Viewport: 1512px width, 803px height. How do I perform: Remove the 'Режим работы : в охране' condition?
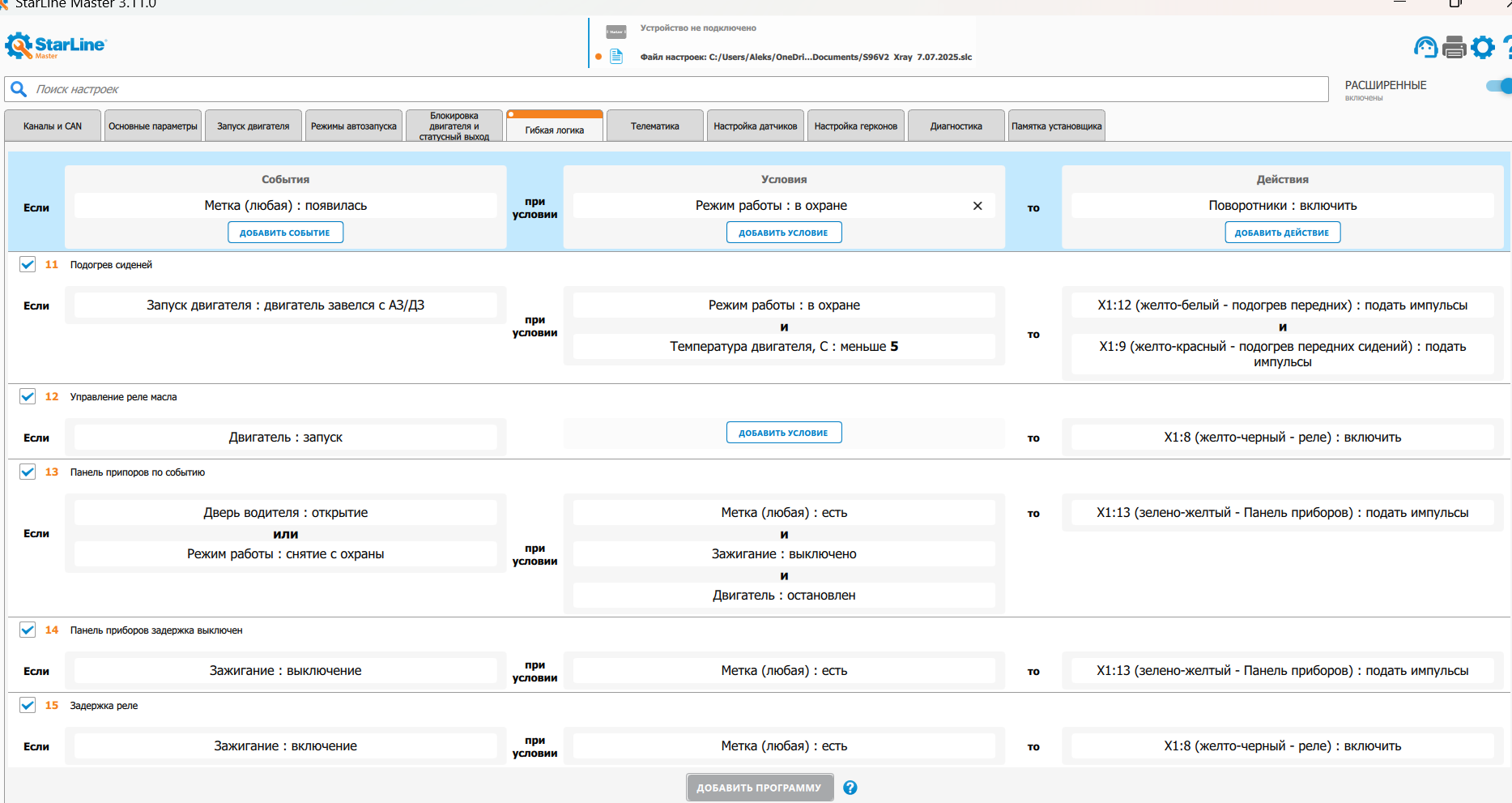(977, 206)
